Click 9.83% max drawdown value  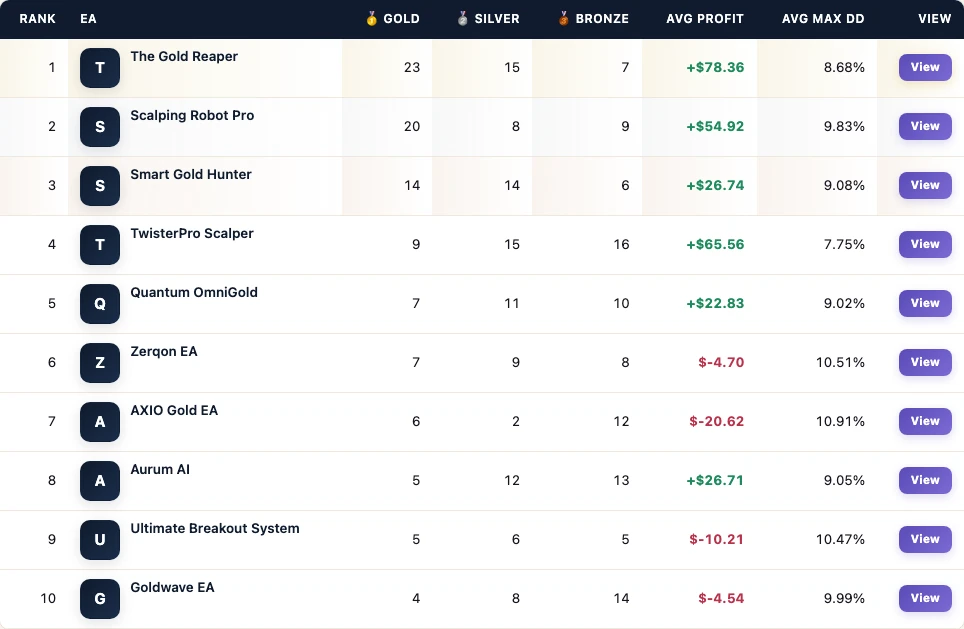[x=844, y=126]
